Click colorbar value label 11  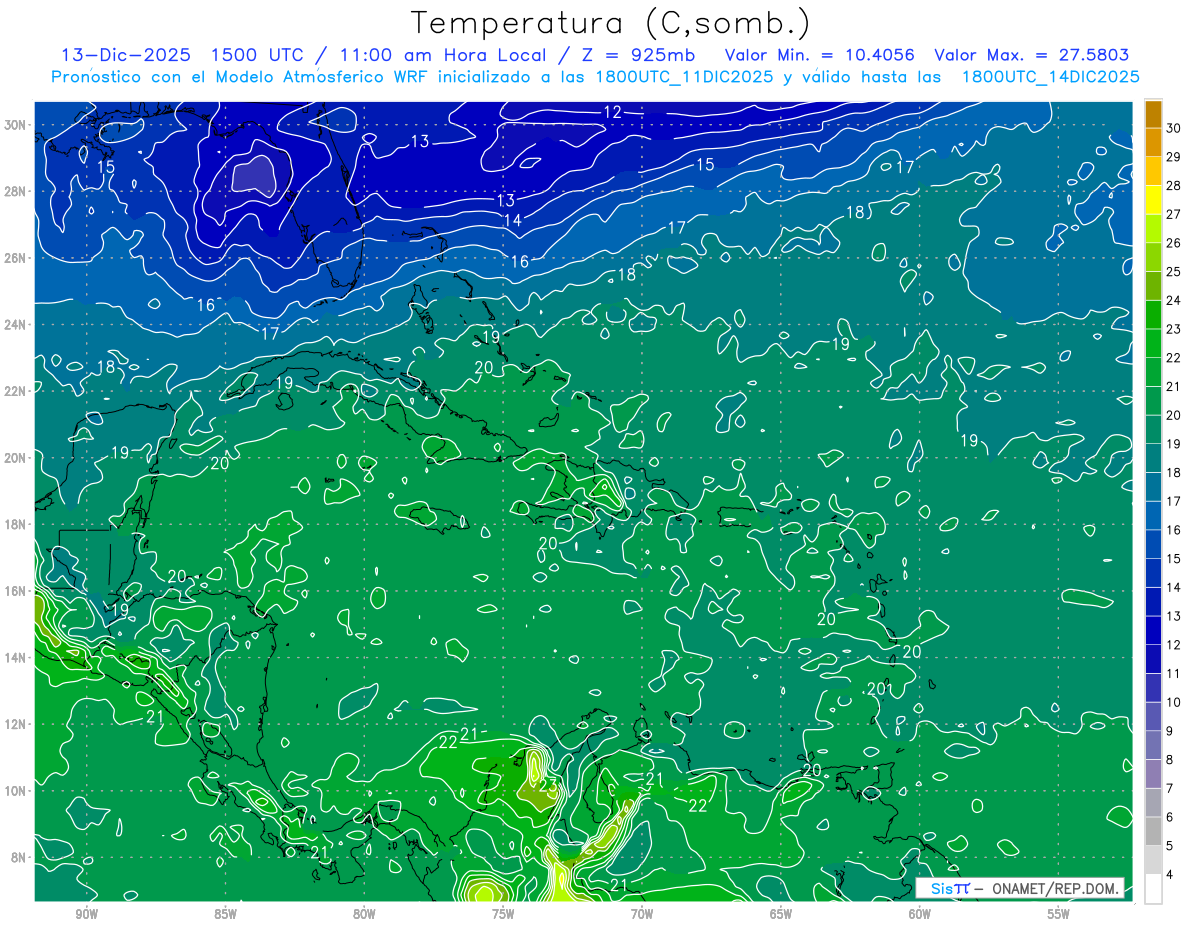tap(1174, 673)
